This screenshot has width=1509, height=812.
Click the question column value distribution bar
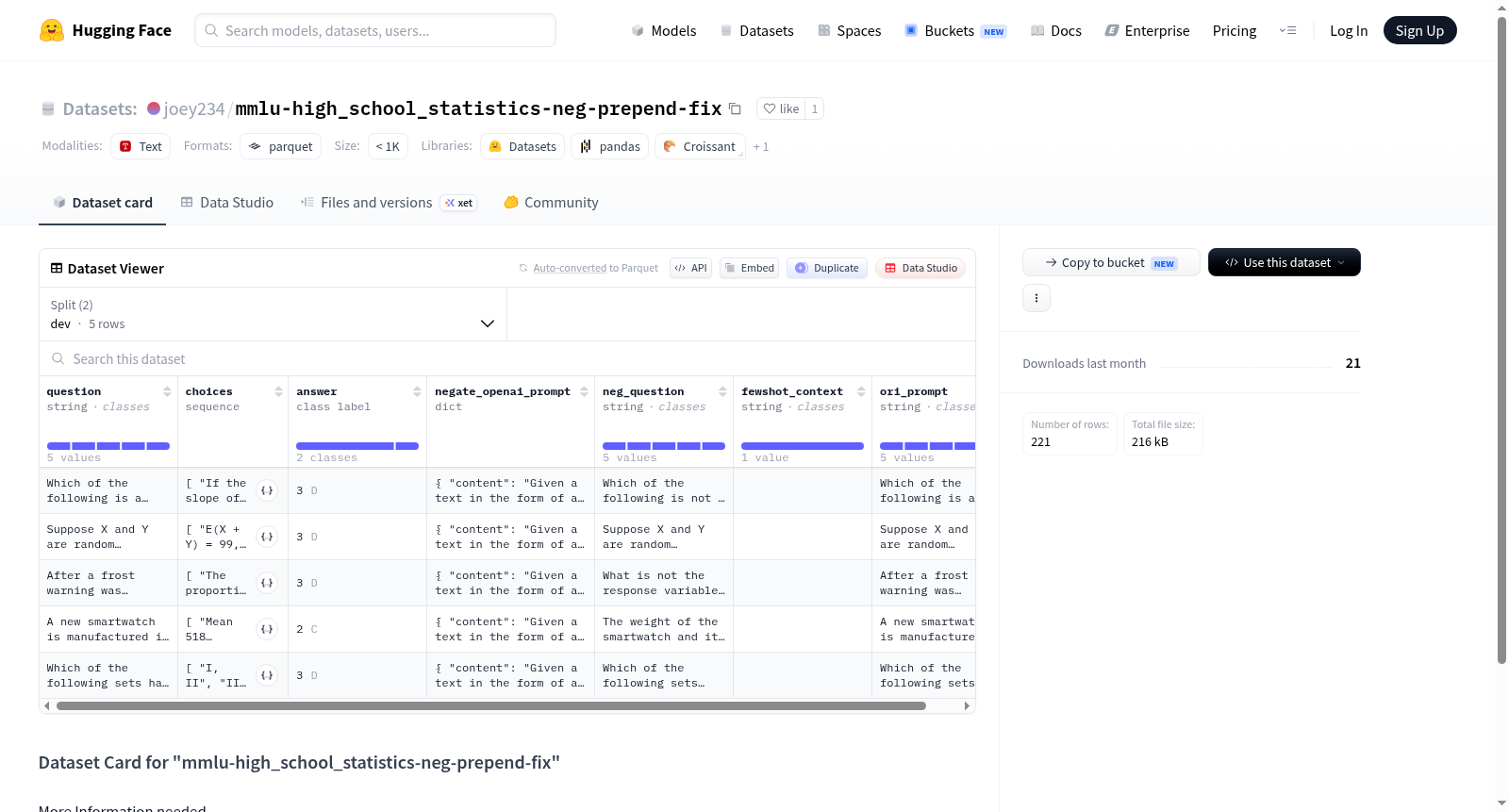tap(108, 446)
